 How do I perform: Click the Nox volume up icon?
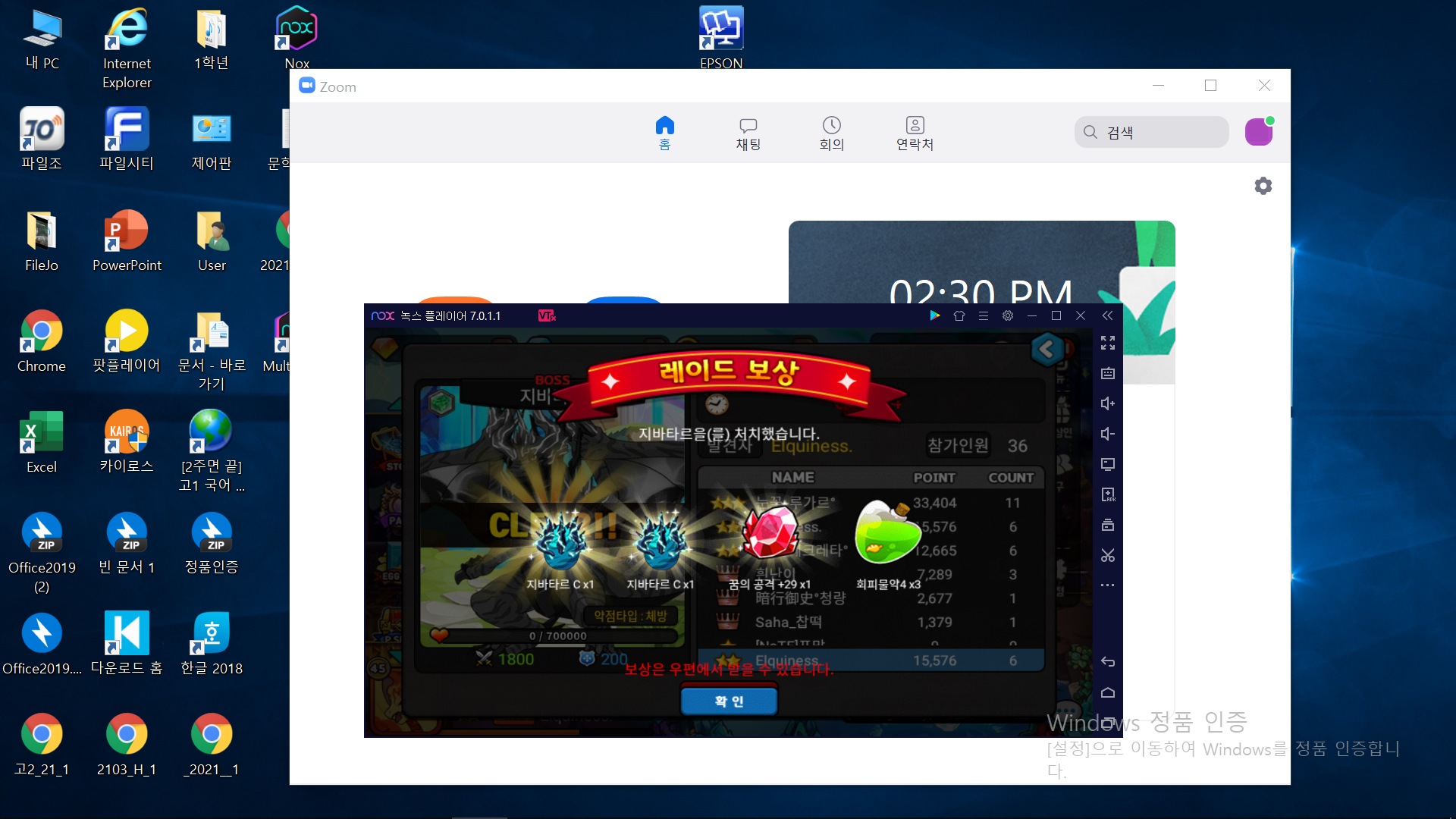click(1108, 403)
